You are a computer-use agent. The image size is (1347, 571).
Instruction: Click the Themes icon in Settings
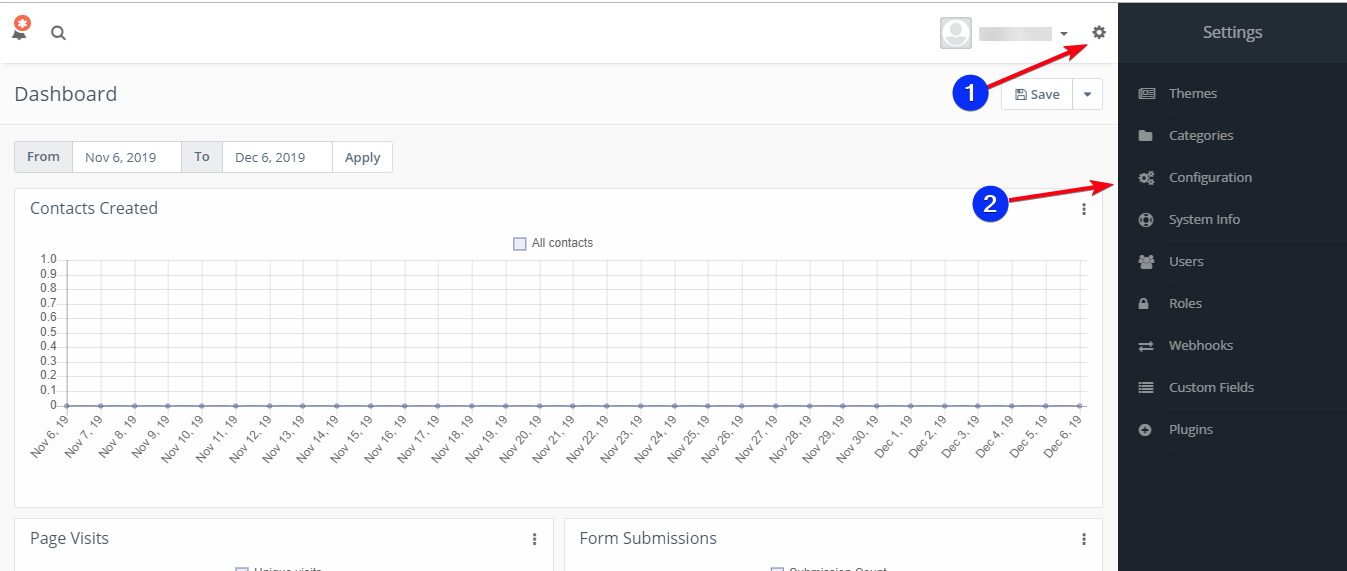pyautogui.click(x=1146, y=93)
